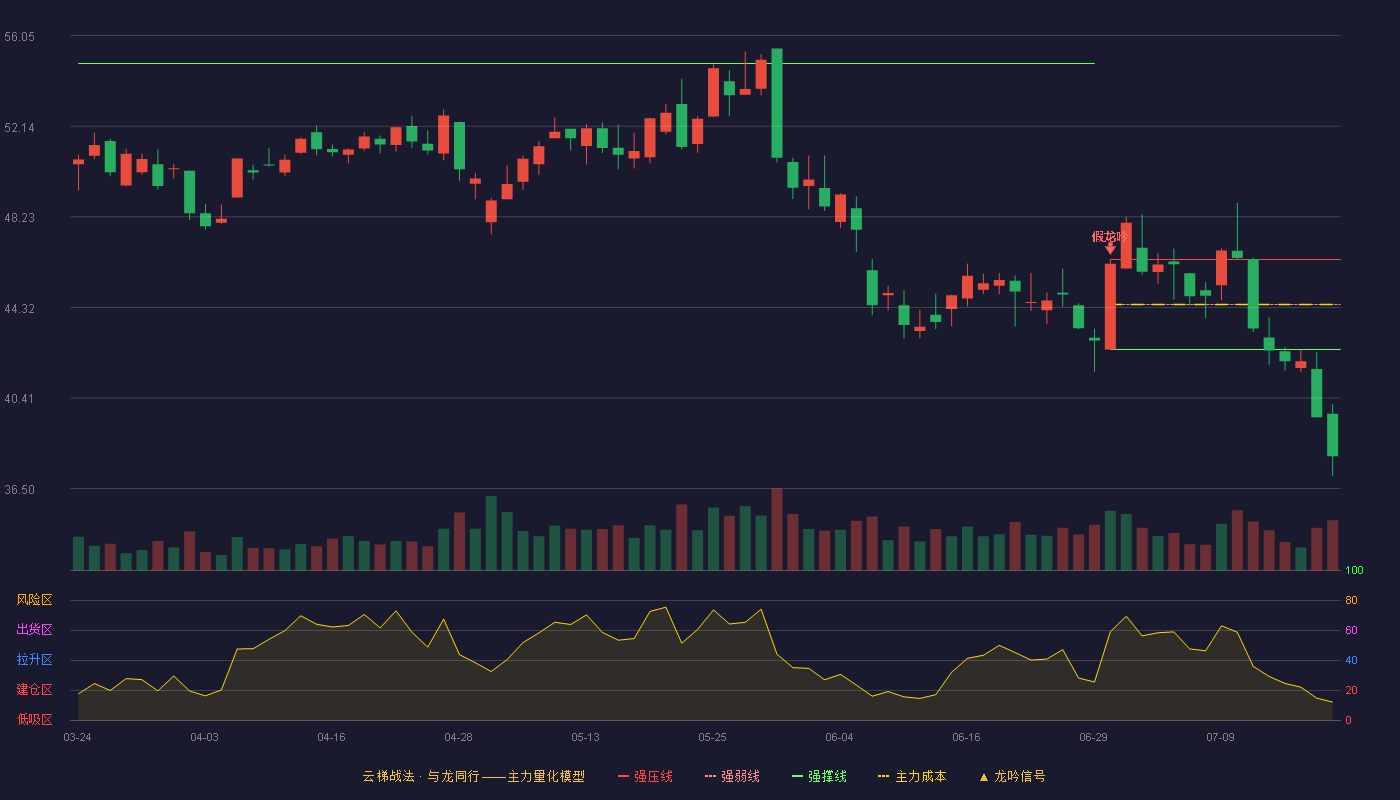Click the 假龙吟 signal label
This screenshot has width=1400, height=800.
coord(1109,237)
